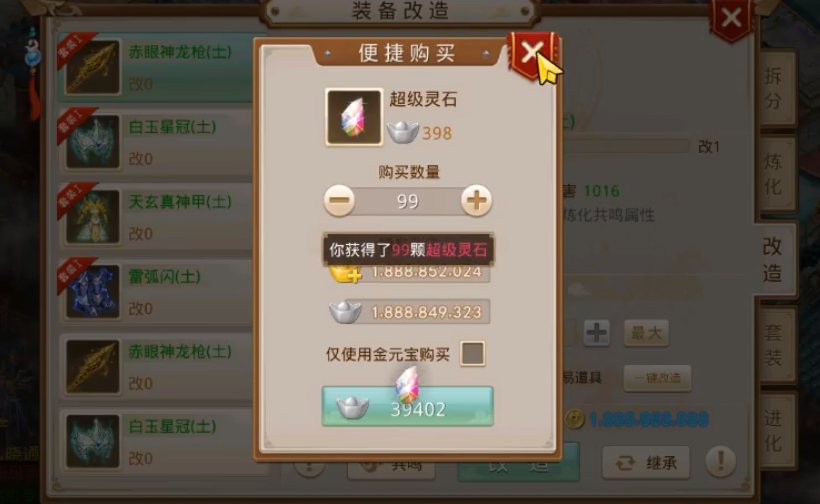This screenshot has width=820, height=504.
Task: Click the 继承 inherit button
Action: click(x=646, y=463)
